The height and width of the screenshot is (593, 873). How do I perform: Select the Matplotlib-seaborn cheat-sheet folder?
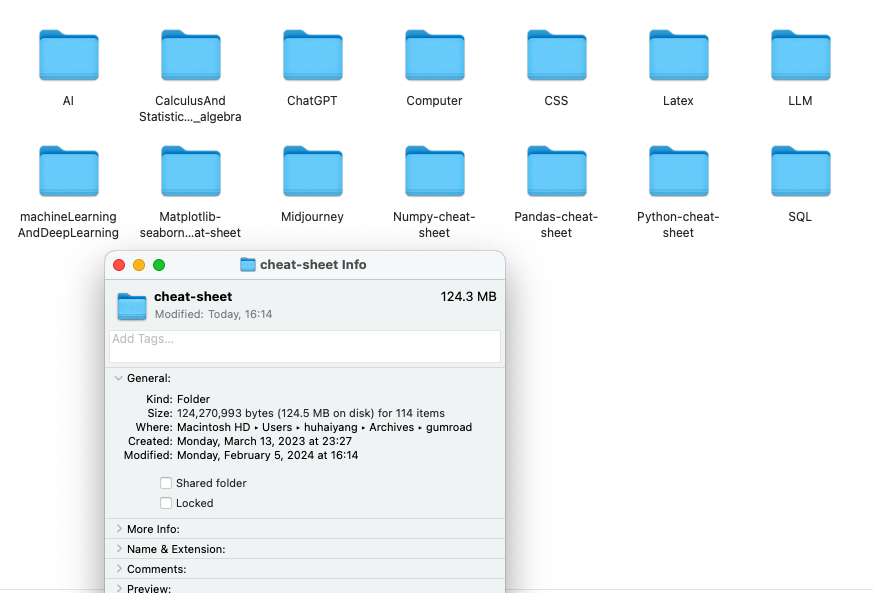pyautogui.click(x=190, y=171)
